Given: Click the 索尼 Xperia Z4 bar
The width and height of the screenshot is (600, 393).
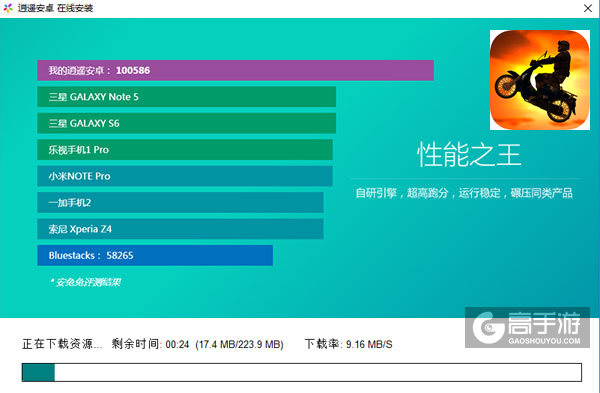Looking at the screenshot, I should tap(180, 229).
